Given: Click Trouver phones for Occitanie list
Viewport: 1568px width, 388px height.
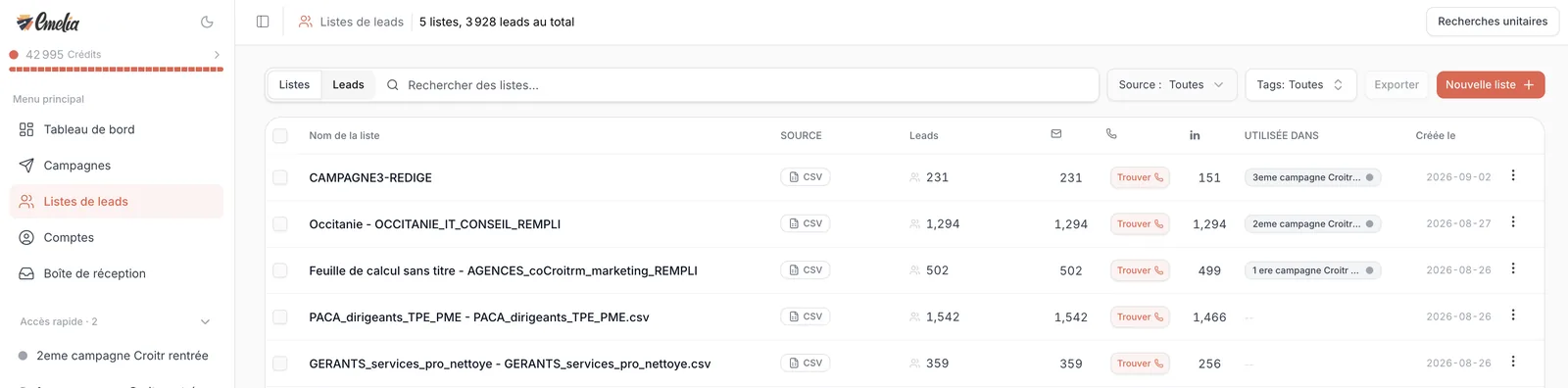Looking at the screenshot, I should 1140,224.
